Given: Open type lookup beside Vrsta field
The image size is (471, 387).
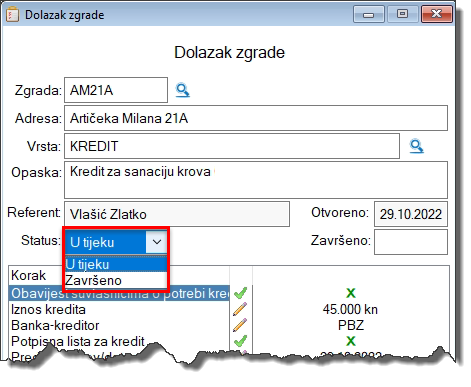Looking at the screenshot, I should click(416, 146).
